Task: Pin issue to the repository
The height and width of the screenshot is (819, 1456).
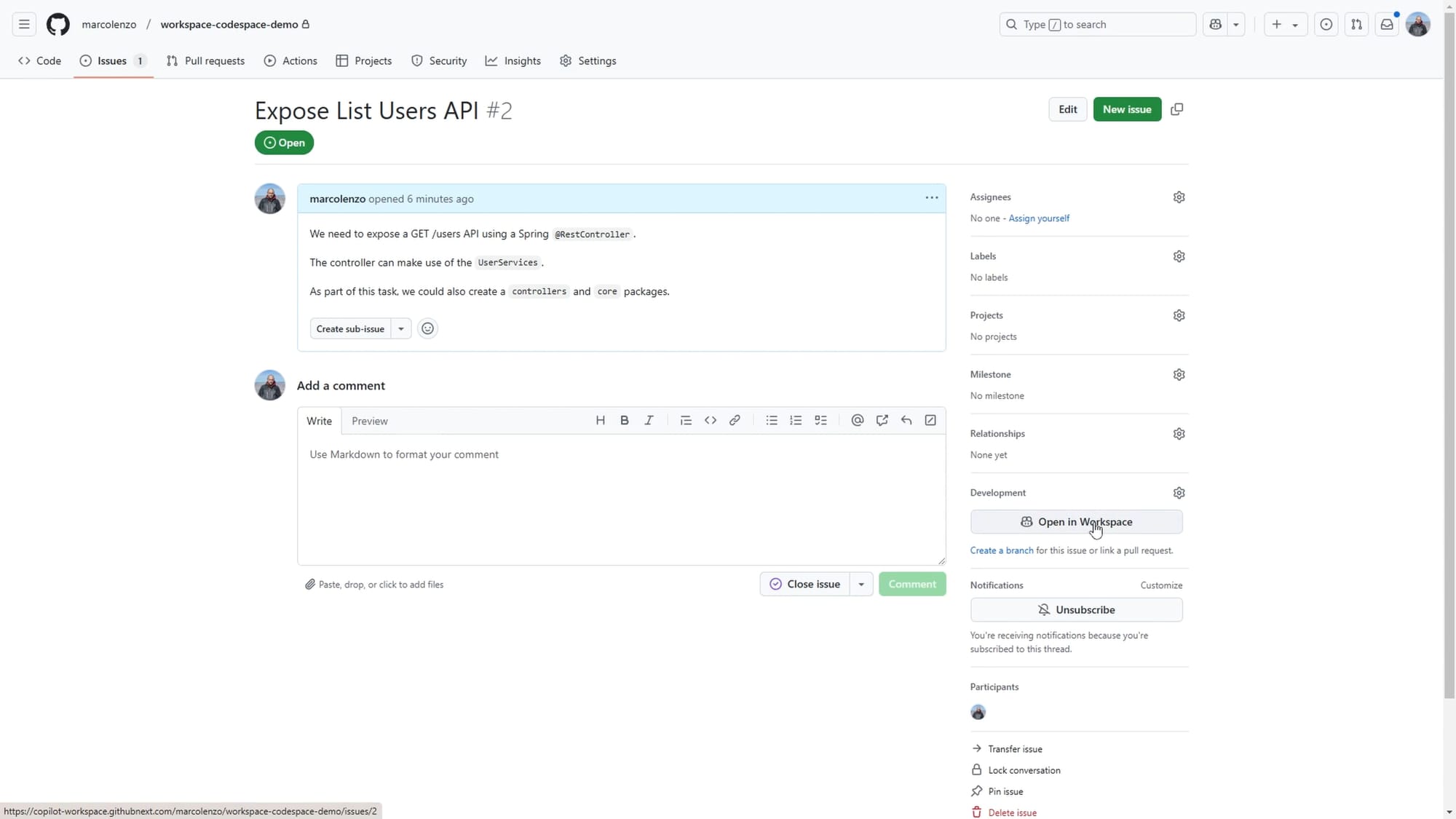Action: (x=1005, y=791)
